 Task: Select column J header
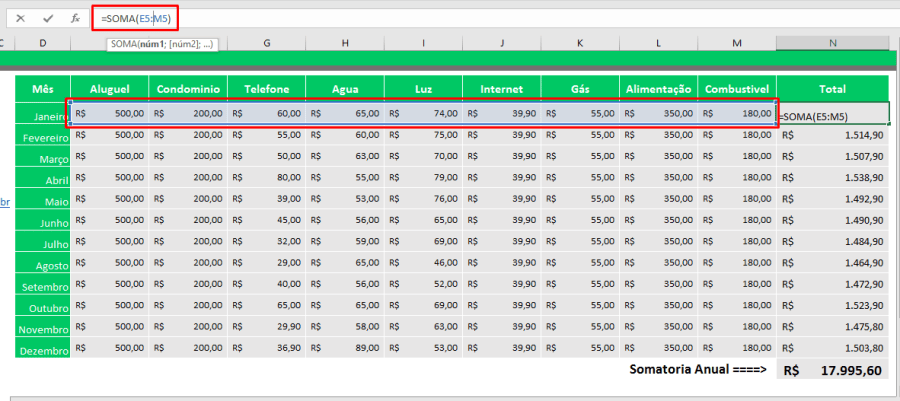click(502, 43)
